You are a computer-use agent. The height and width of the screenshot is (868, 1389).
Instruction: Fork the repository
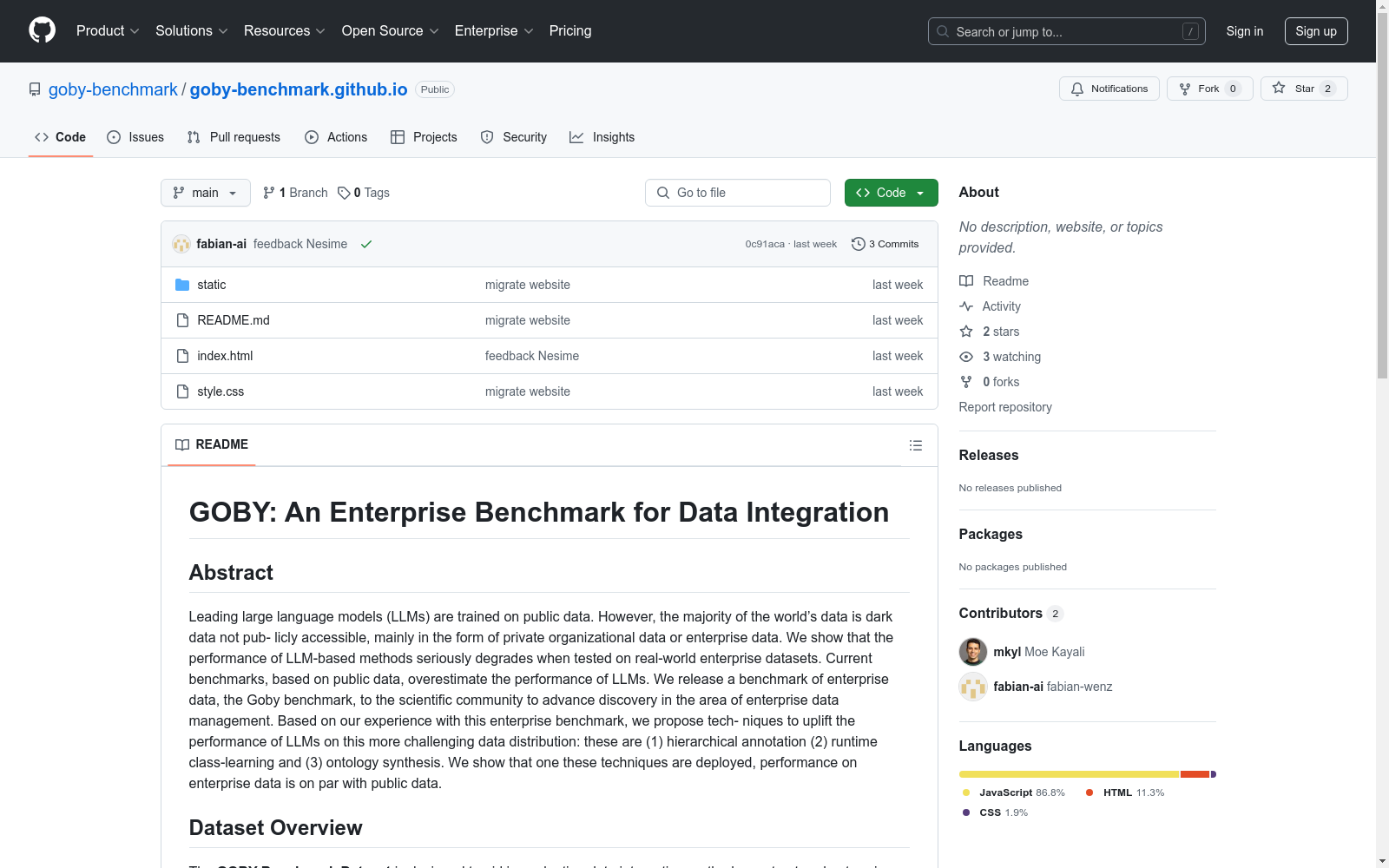[x=1209, y=89]
